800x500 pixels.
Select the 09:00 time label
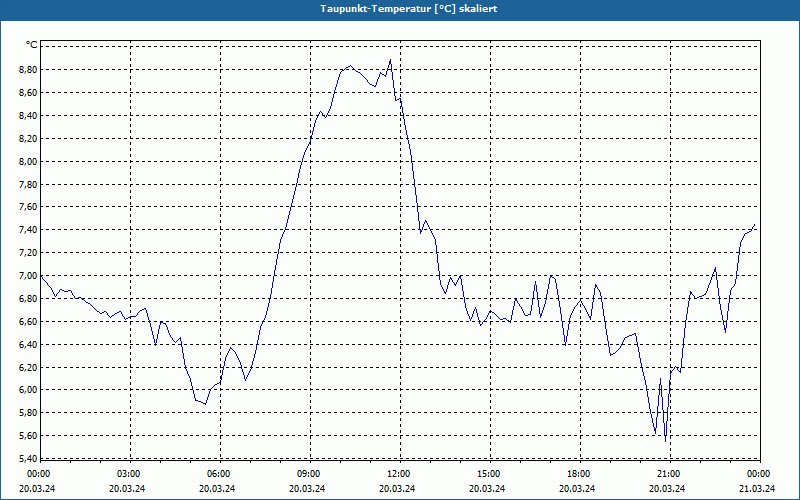(310, 473)
